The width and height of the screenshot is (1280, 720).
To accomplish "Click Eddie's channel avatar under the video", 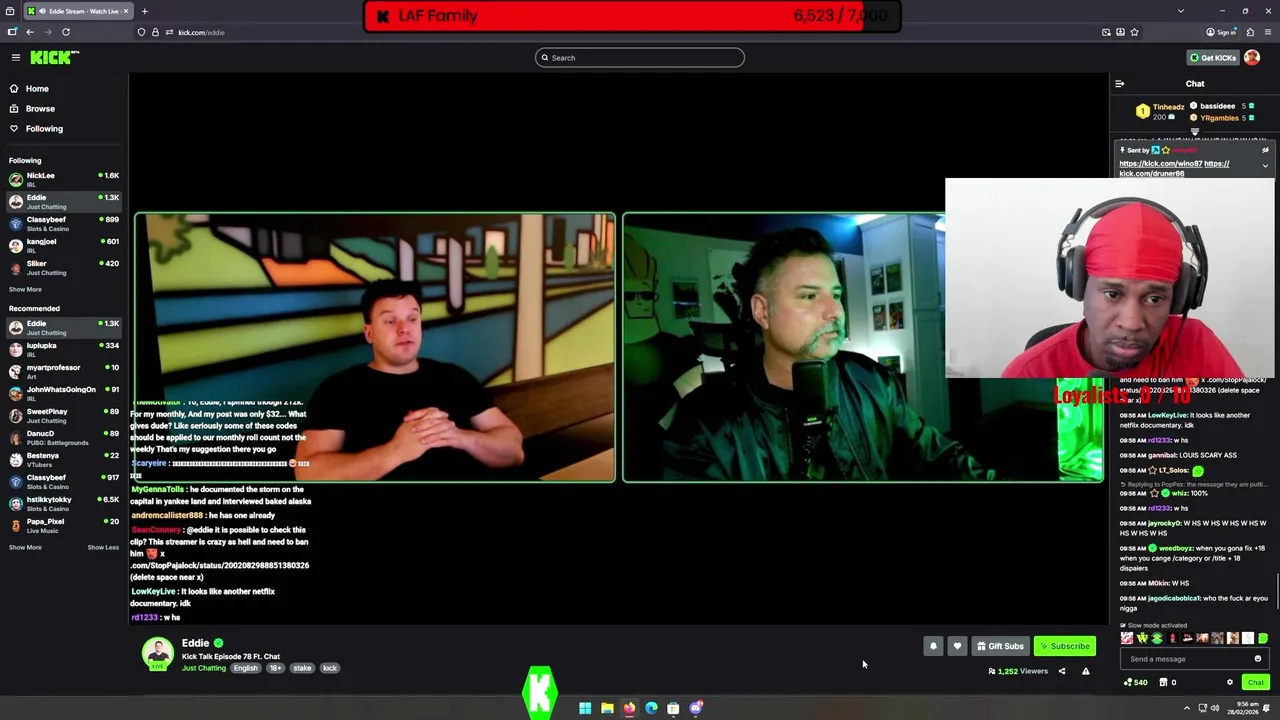I will [157, 653].
